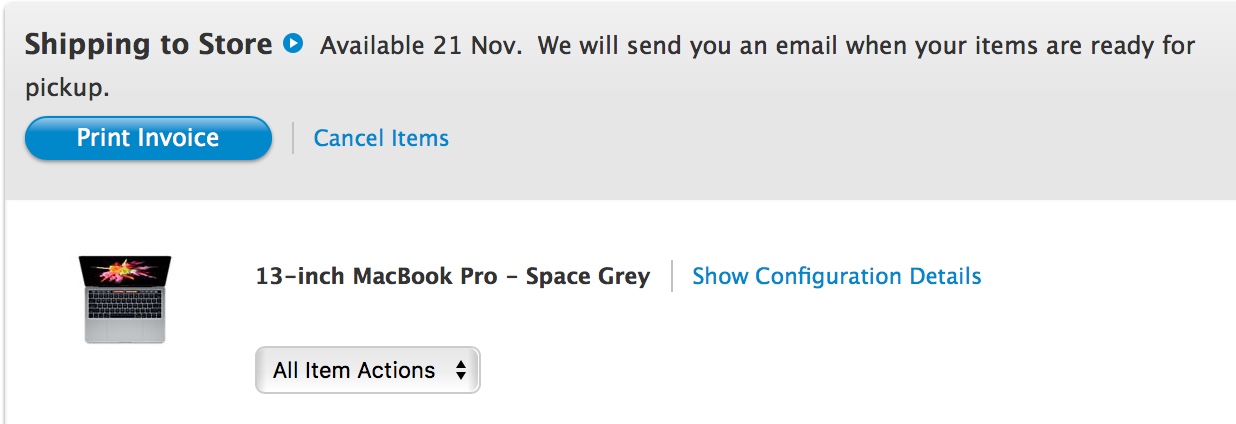Open the All Item Actions dropdown
This screenshot has width=1236, height=424.
pyautogui.click(x=367, y=370)
